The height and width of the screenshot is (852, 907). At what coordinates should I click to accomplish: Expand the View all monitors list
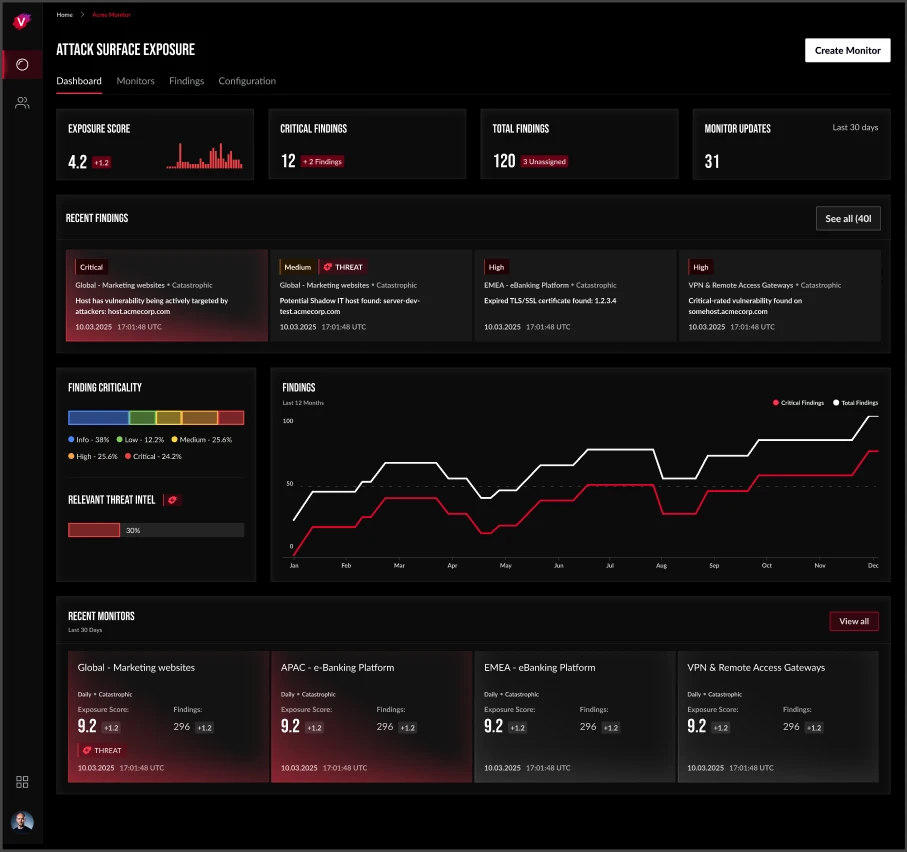[853, 620]
